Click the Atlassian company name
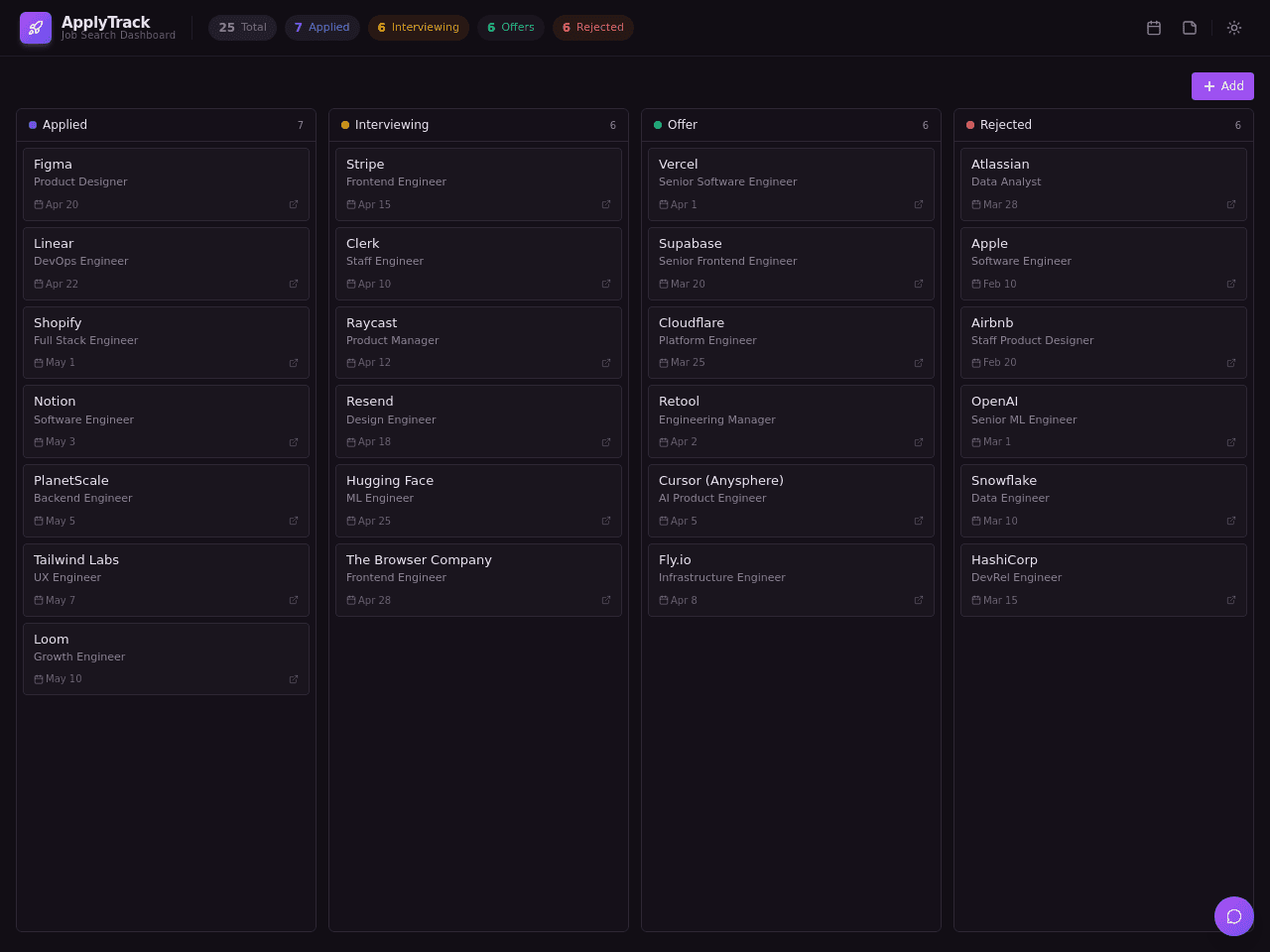This screenshot has width=1270, height=952. pyautogui.click(x=1000, y=165)
